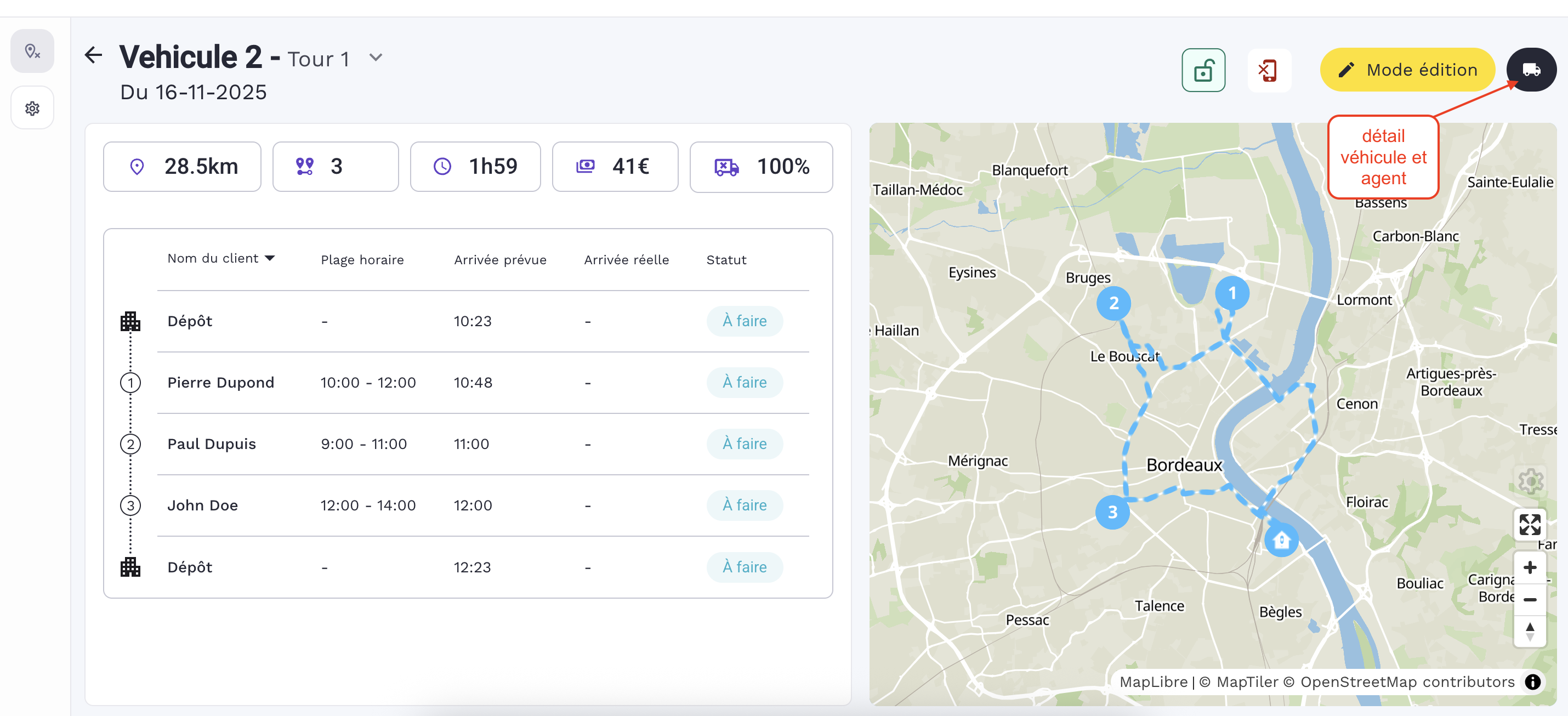
Task: Click the MapLibre attribution link
Action: (1153, 682)
